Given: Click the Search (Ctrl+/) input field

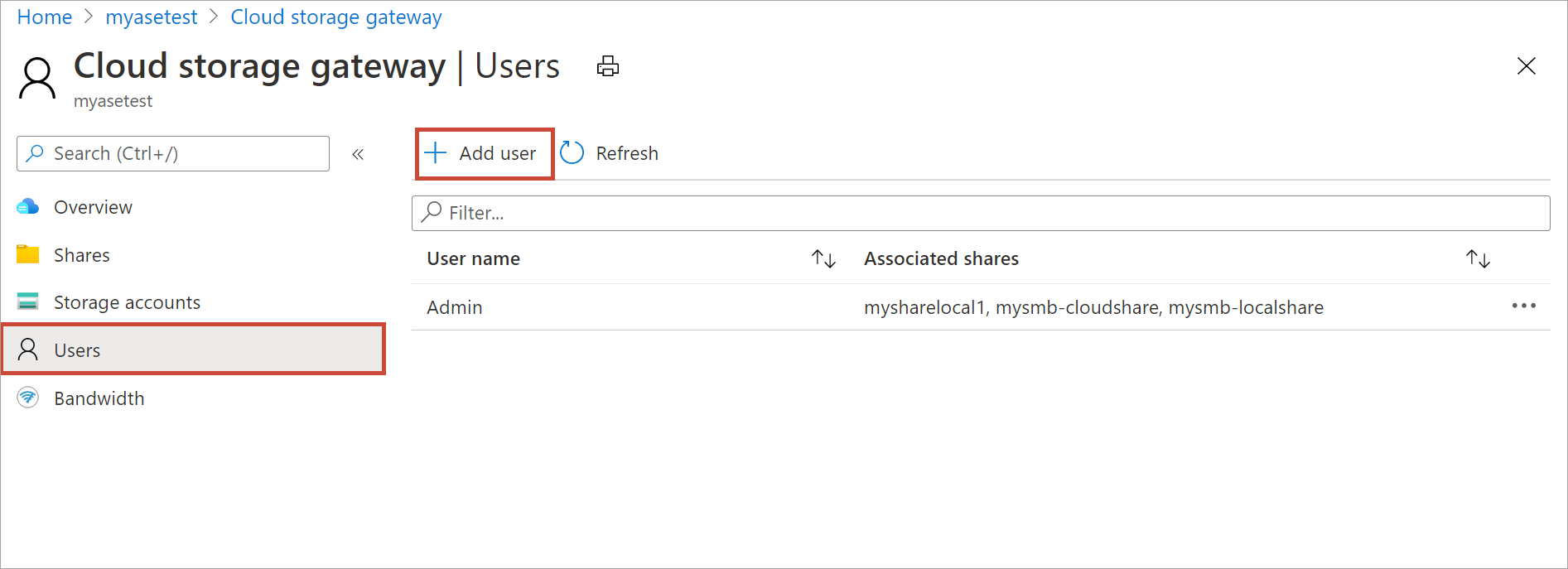Looking at the screenshot, I should pos(173,153).
